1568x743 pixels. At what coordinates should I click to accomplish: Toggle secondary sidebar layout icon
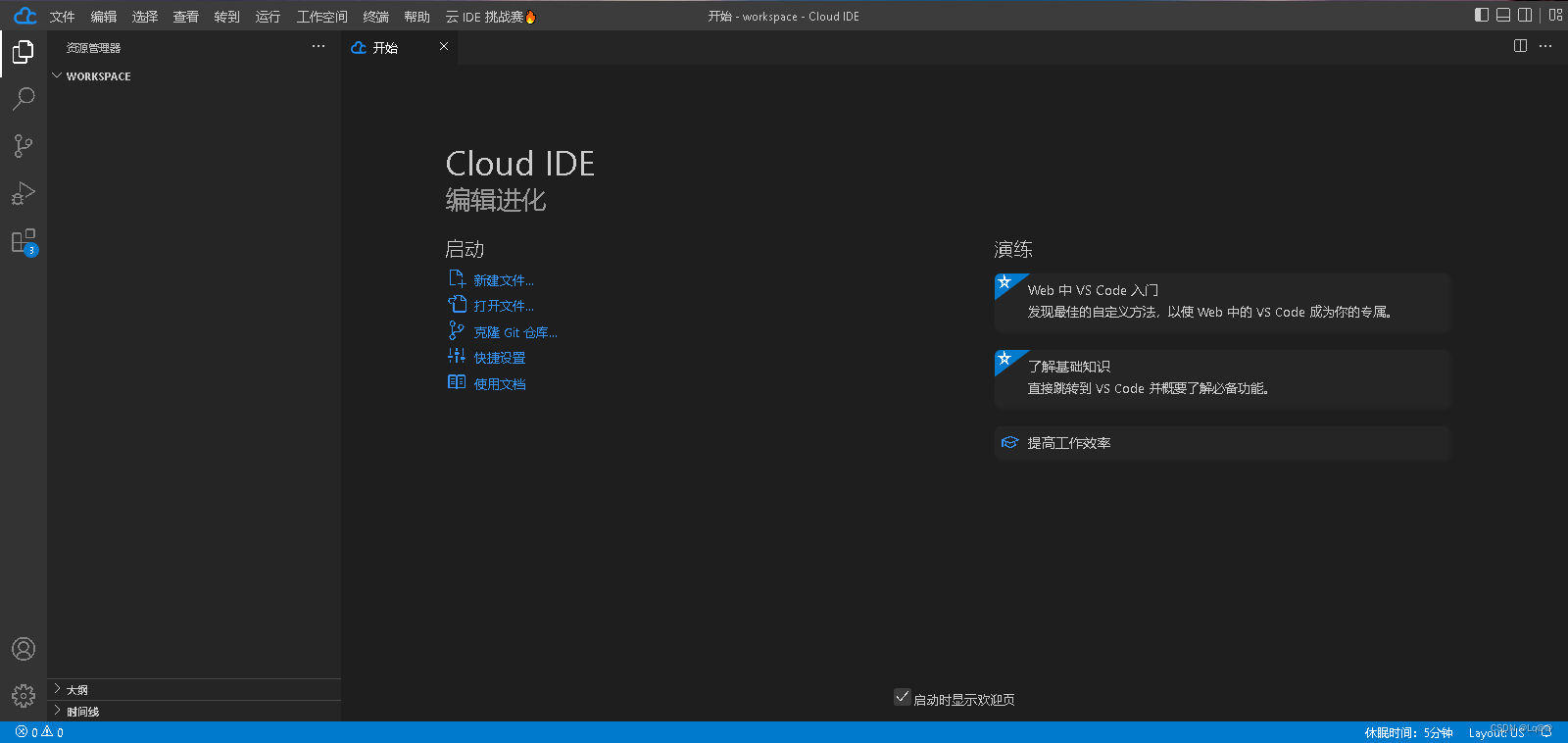(1525, 15)
